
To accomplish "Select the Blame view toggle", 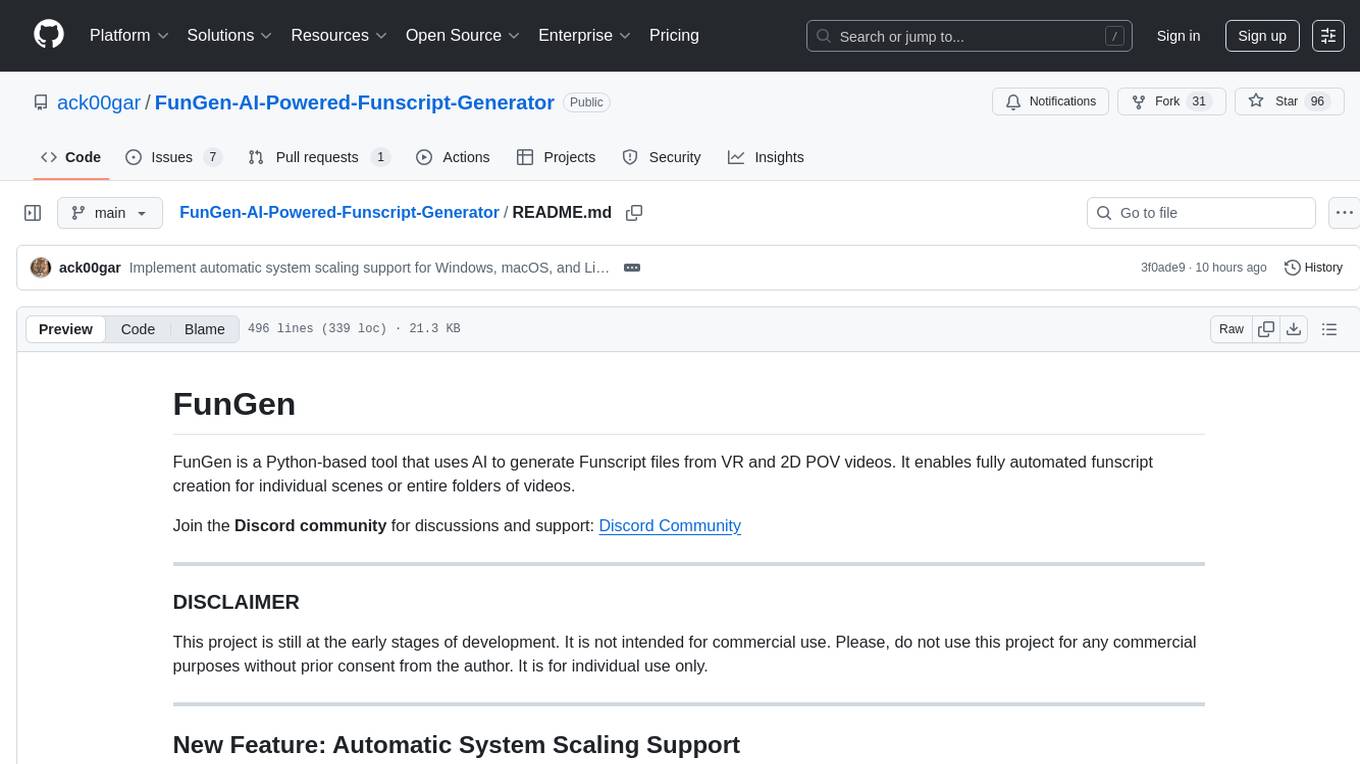I will pos(204,329).
